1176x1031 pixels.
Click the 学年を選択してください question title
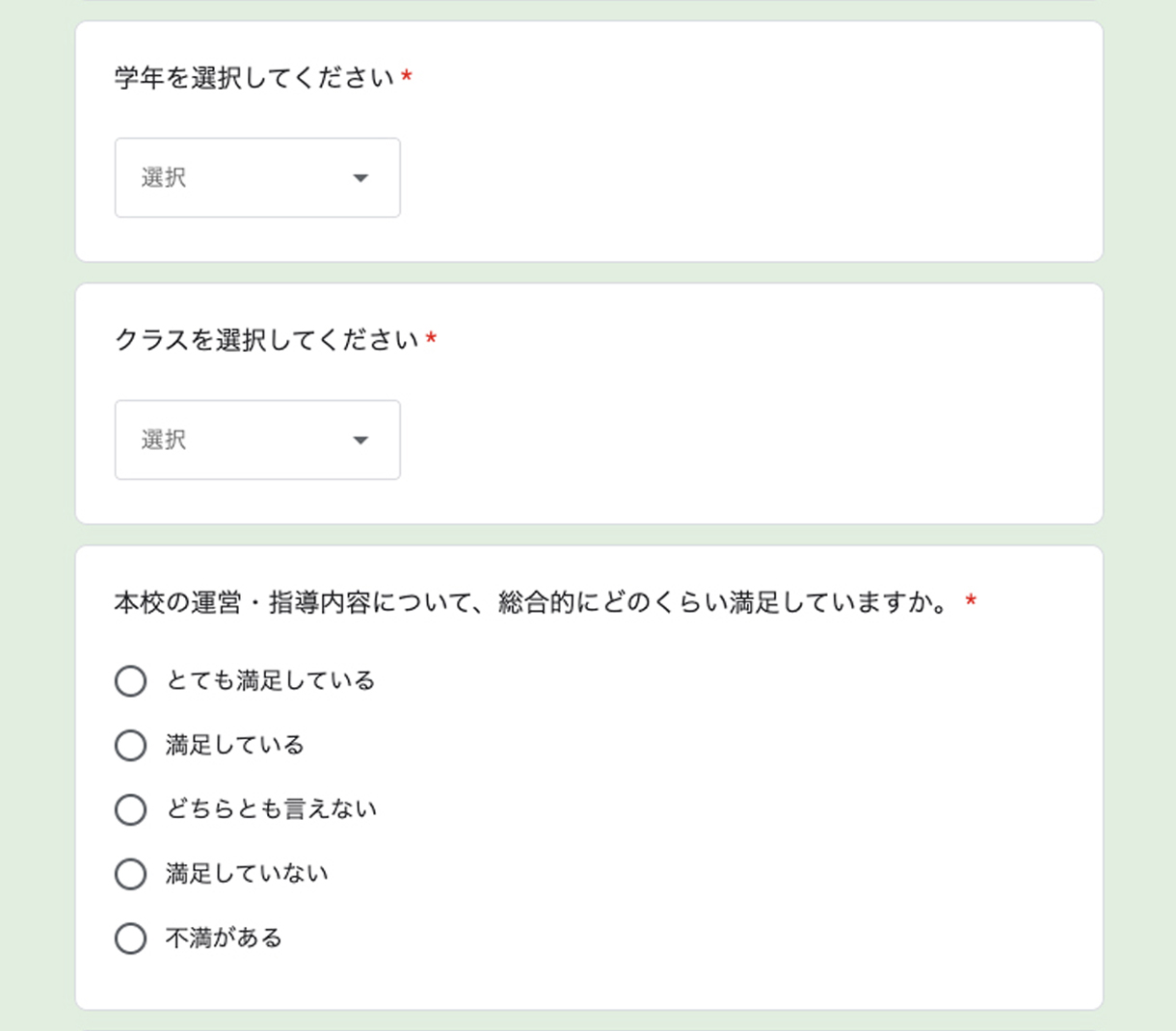254,77
